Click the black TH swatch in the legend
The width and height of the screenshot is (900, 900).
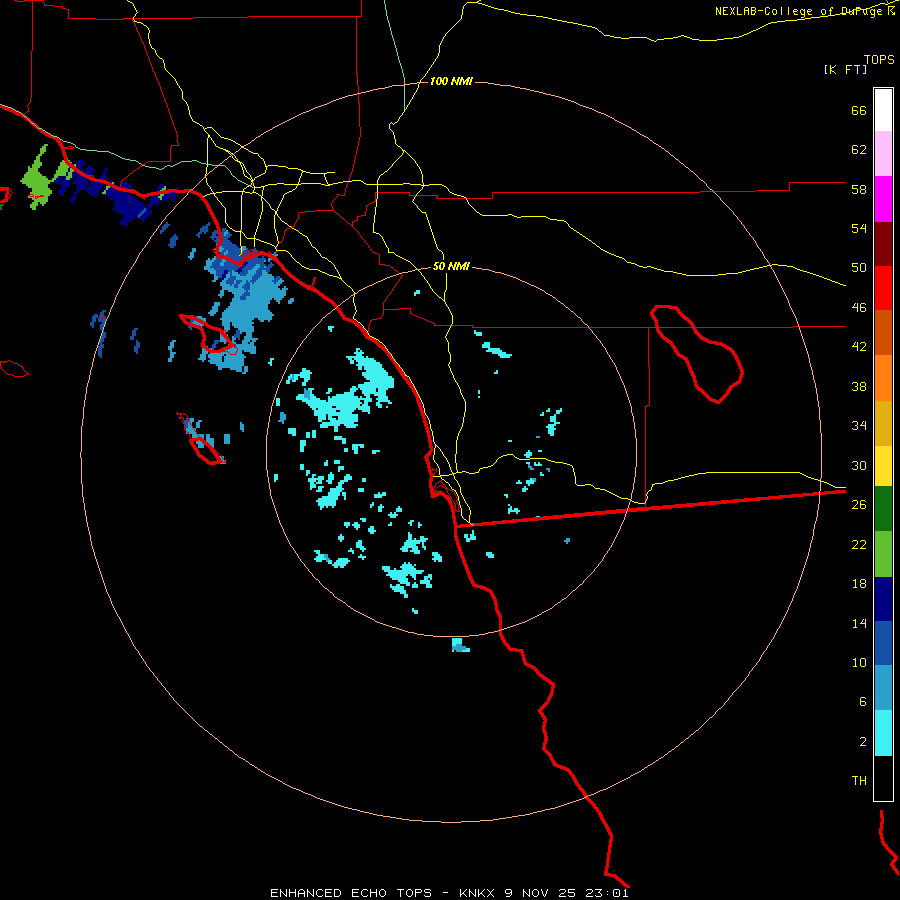tap(883, 778)
